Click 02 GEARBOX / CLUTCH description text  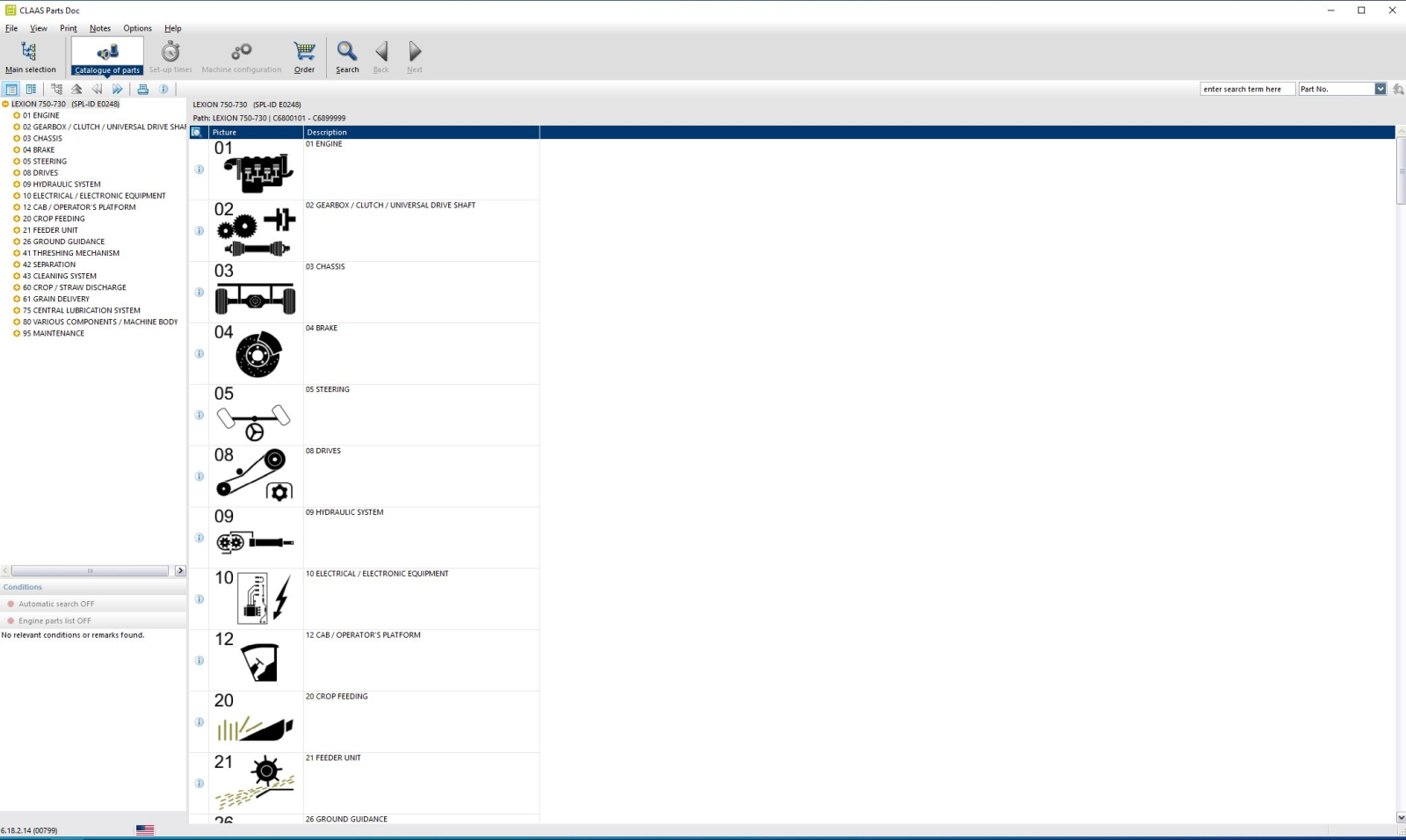click(390, 206)
